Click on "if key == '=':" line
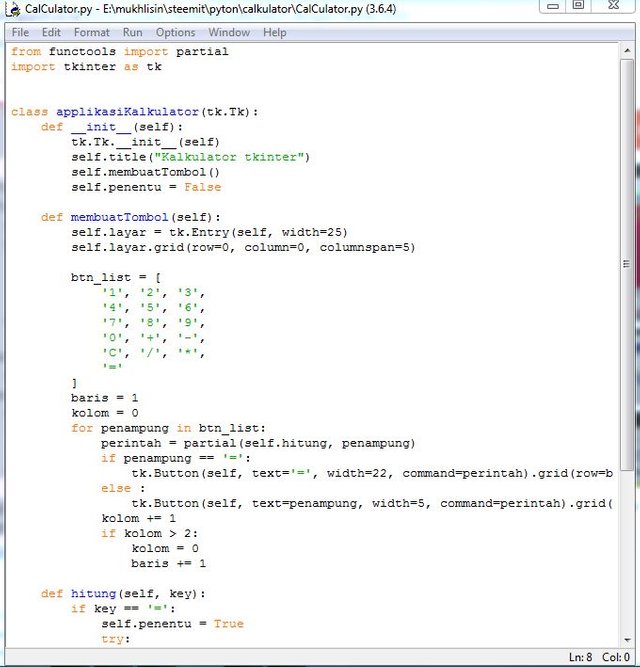 [x=123, y=609]
